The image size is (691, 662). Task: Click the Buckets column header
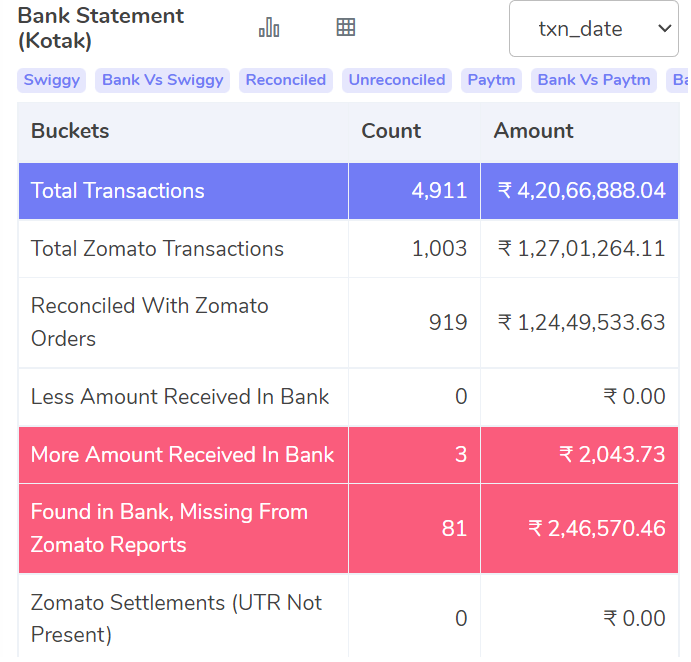pyautogui.click(x=70, y=131)
